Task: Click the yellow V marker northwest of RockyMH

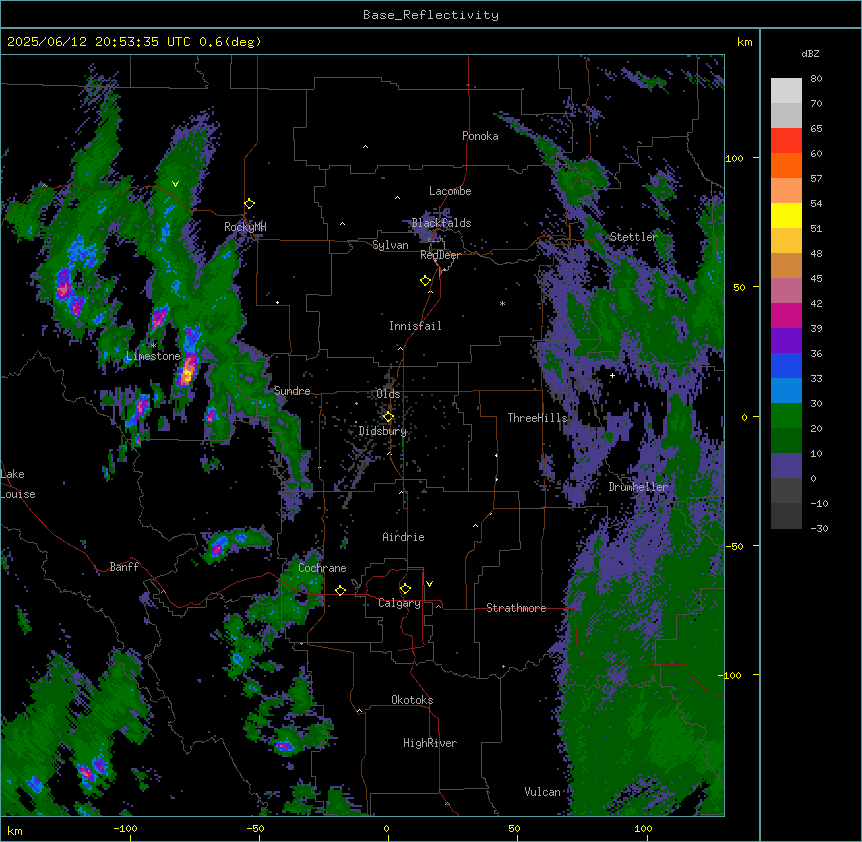Action: pyautogui.click(x=175, y=184)
